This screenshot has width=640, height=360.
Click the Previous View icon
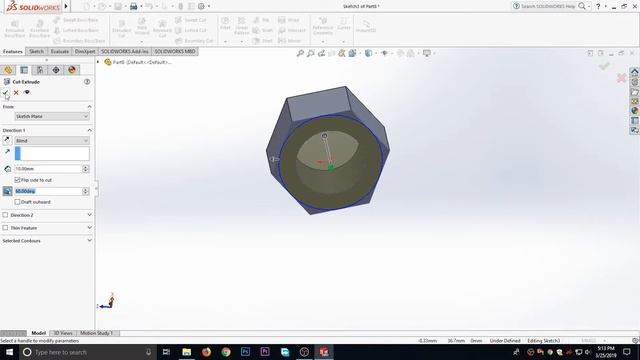[321, 53]
